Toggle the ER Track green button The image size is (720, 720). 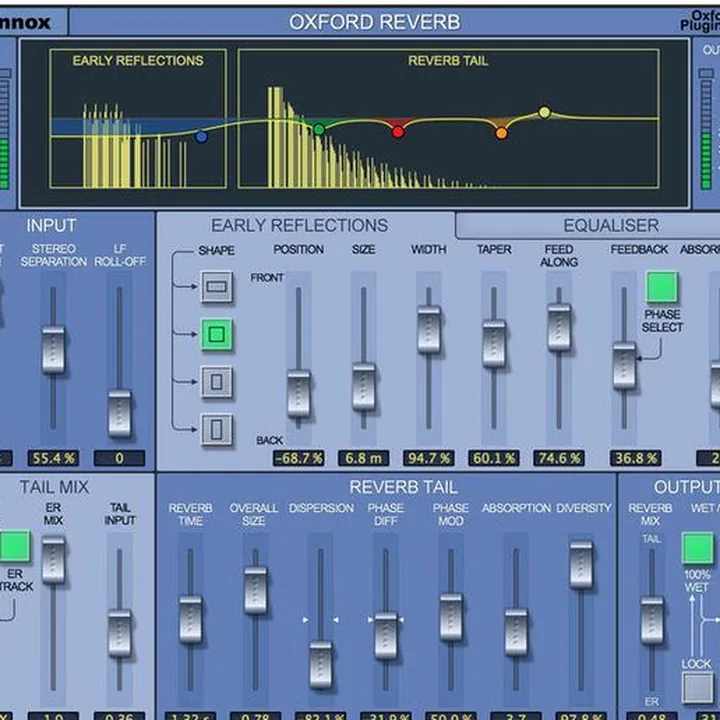(14, 546)
